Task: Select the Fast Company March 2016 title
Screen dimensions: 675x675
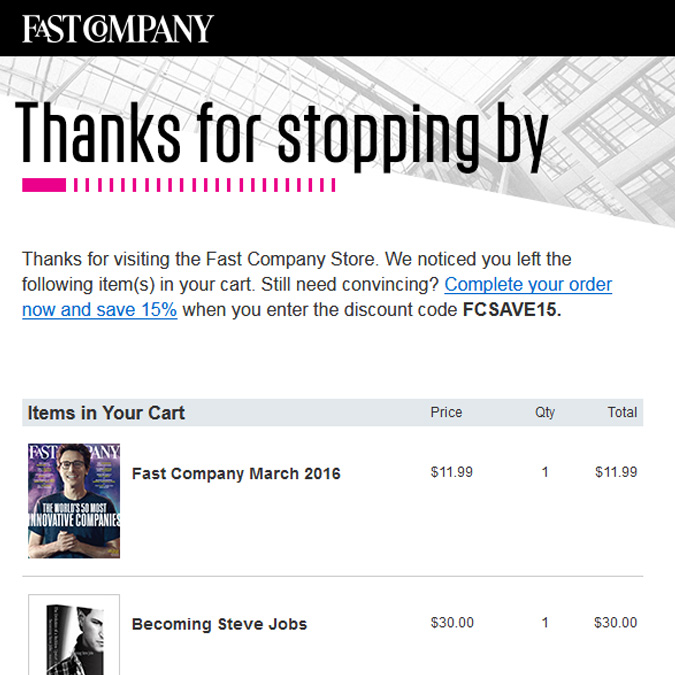Action: pyautogui.click(x=236, y=474)
